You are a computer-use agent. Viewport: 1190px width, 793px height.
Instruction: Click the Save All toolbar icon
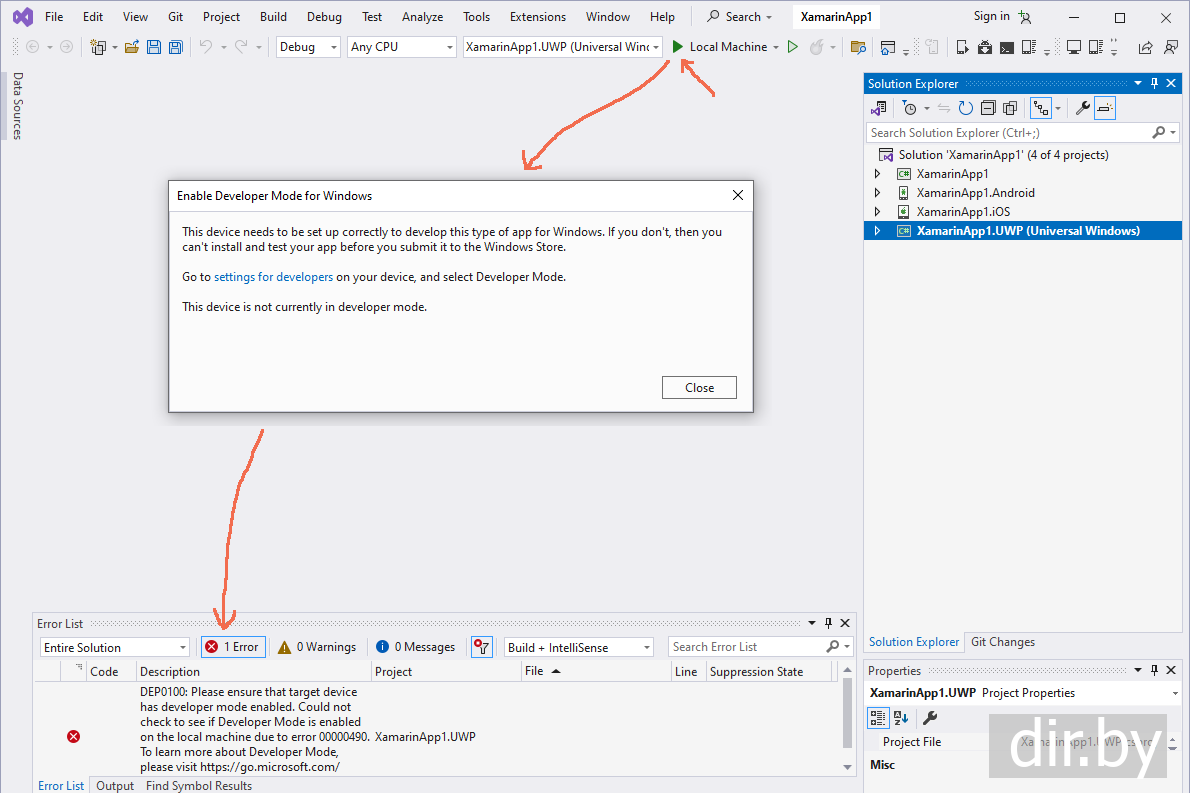pos(176,47)
